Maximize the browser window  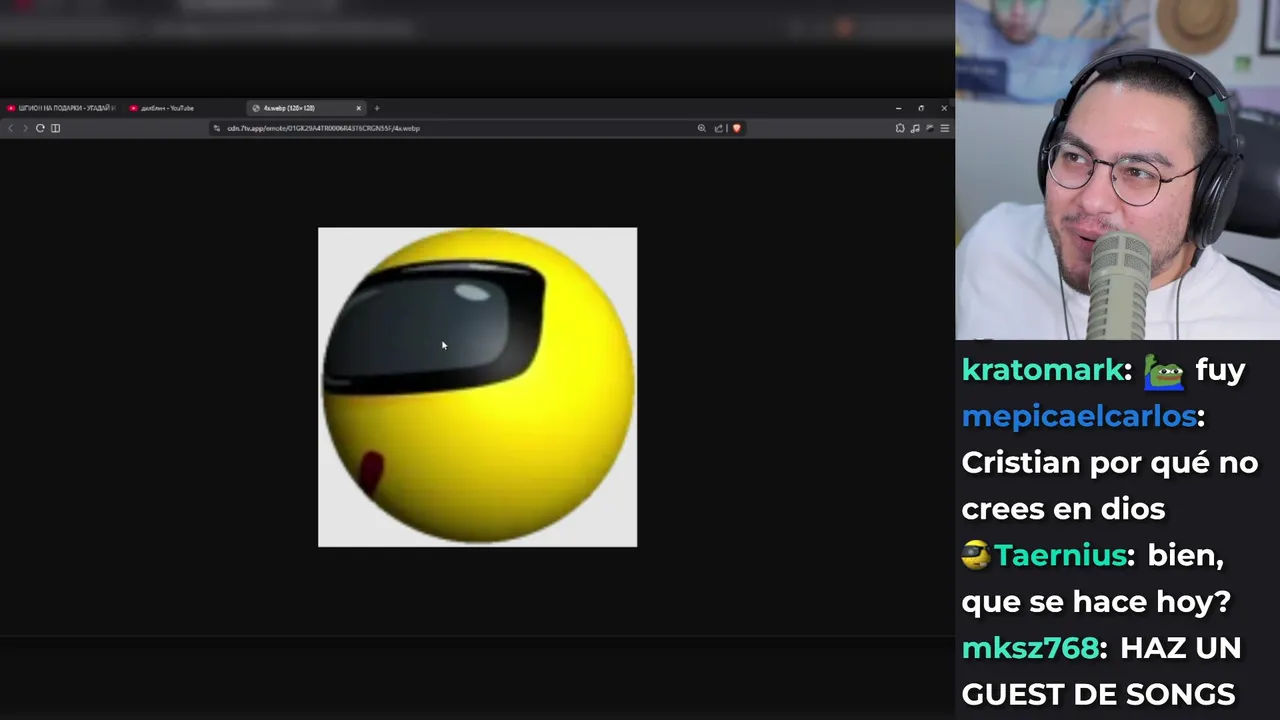(x=921, y=108)
